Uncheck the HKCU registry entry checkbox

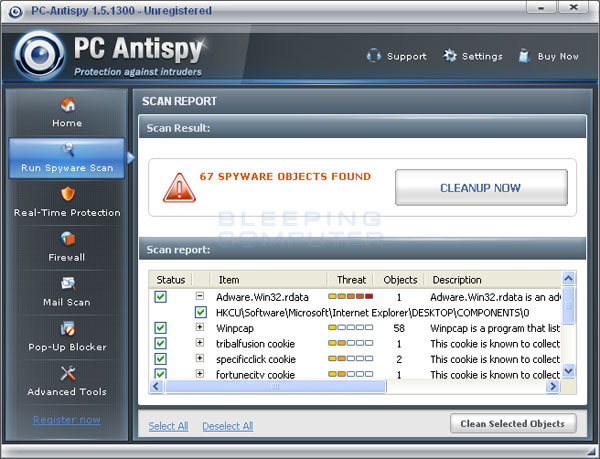201,312
